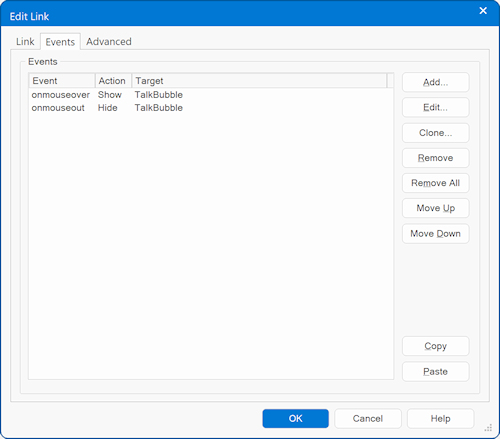Image resolution: width=500 pixels, height=439 pixels.
Task: Click the Remove button
Action: click(435, 158)
